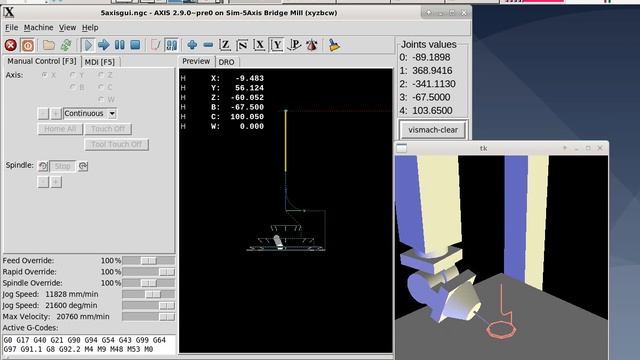Click joint 2 value -341.1130
The height and width of the screenshot is (360, 640).
tap(433, 84)
